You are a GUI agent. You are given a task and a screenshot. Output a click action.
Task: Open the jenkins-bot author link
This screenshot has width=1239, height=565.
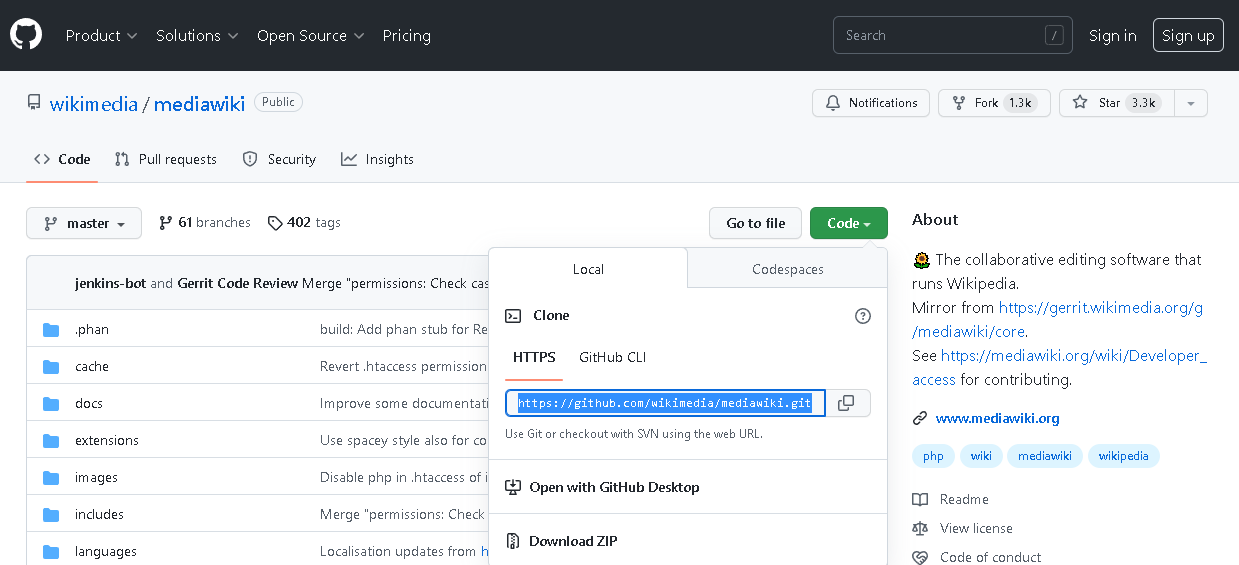110,284
